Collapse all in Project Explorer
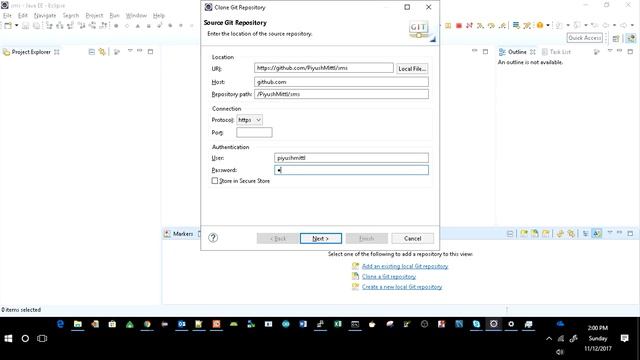This screenshot has height=360, width=640. (x=91, y=52)
